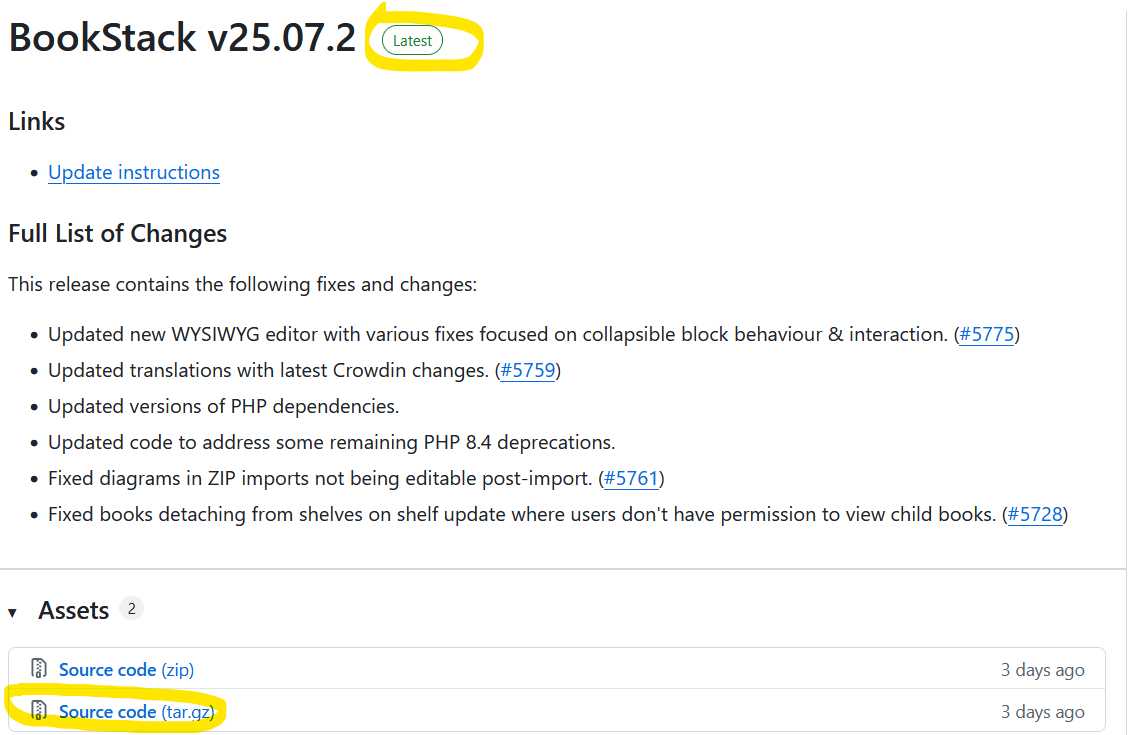Click the Assets section heading text
1132x735 pixels.
pos(73,611)
